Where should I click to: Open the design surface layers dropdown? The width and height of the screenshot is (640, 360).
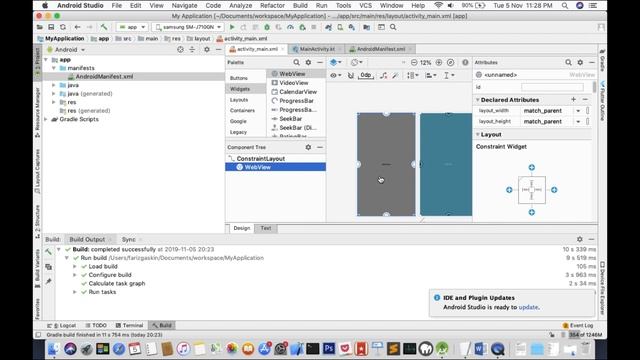(336, 62)
